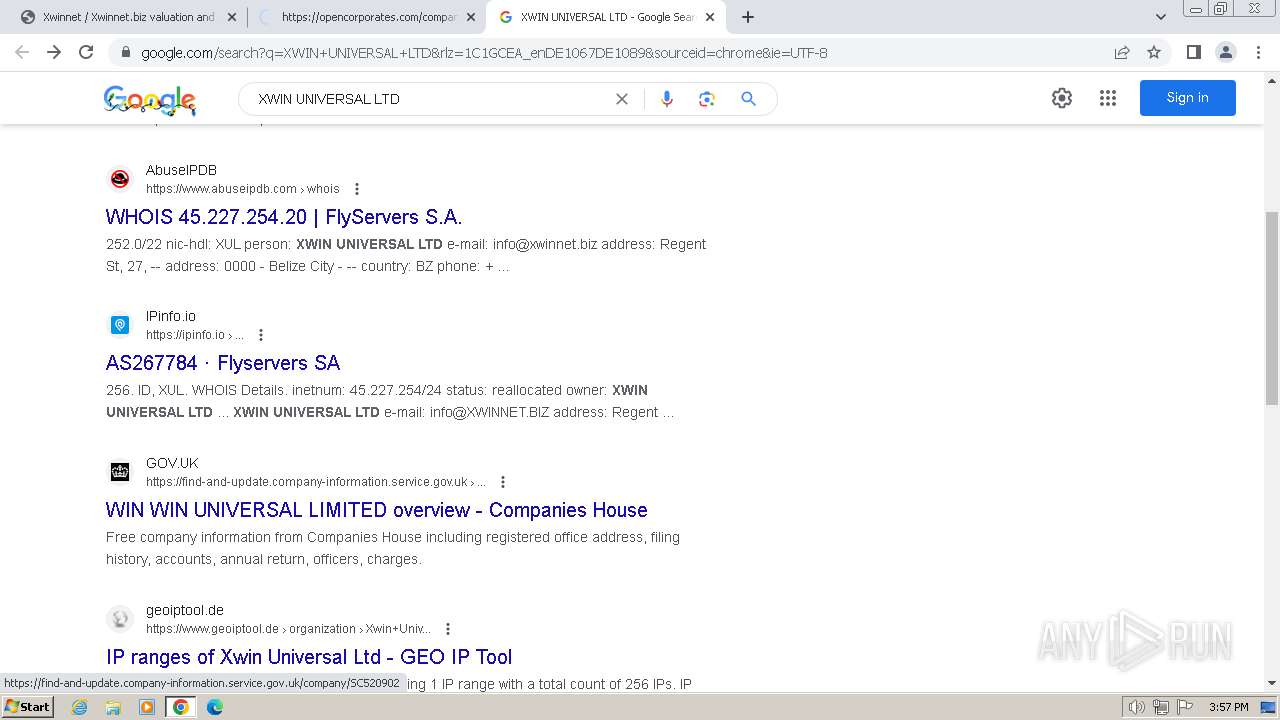View site information lock icon
This screenshot has width=1280, height=720.
click(x=126, y=52)
